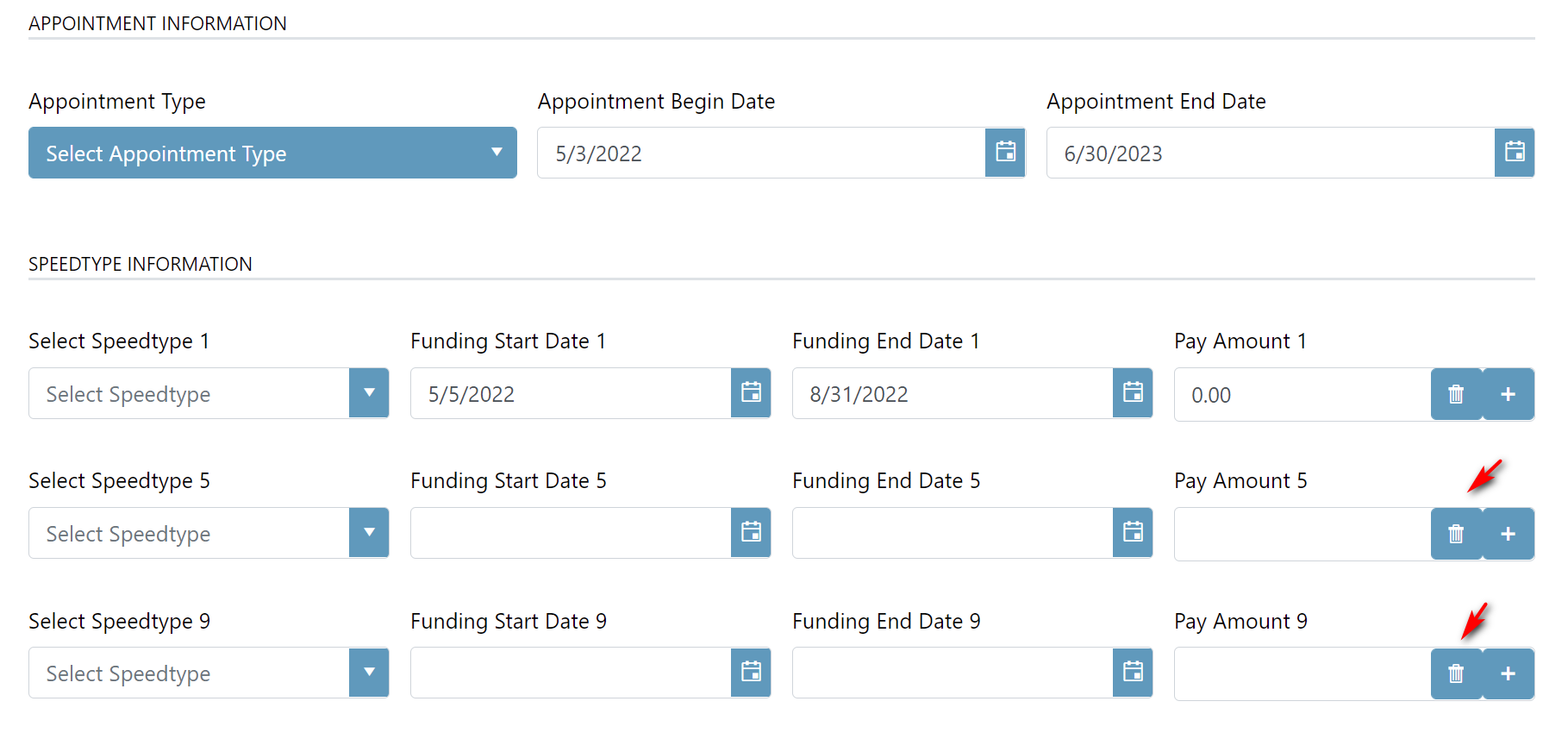Click into the Pay Amount 5 field

[x=1302, y=534]
